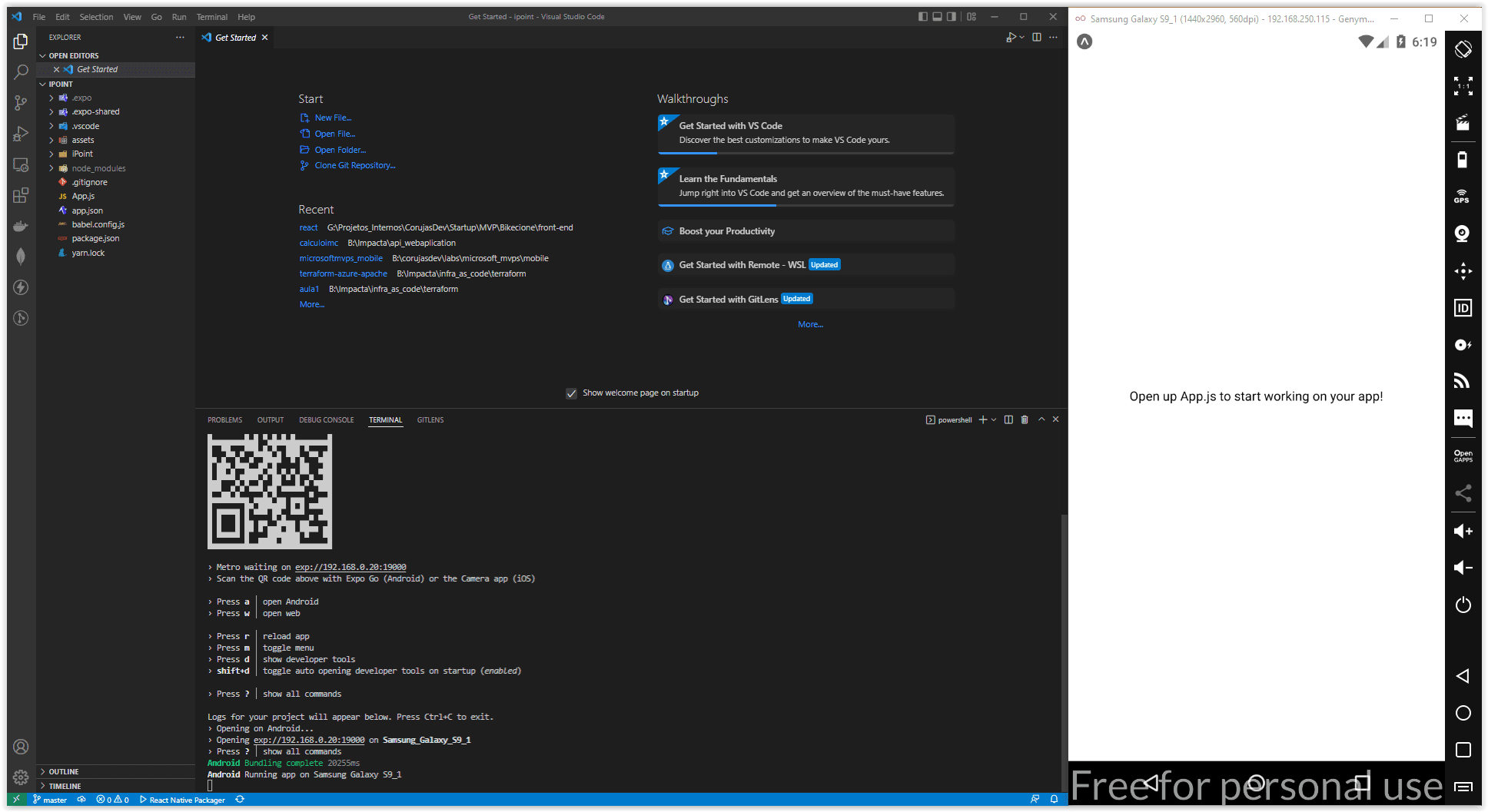Open the Search view in activity bar
This screenshot has width=1488, height=812.
coord(21,71)
